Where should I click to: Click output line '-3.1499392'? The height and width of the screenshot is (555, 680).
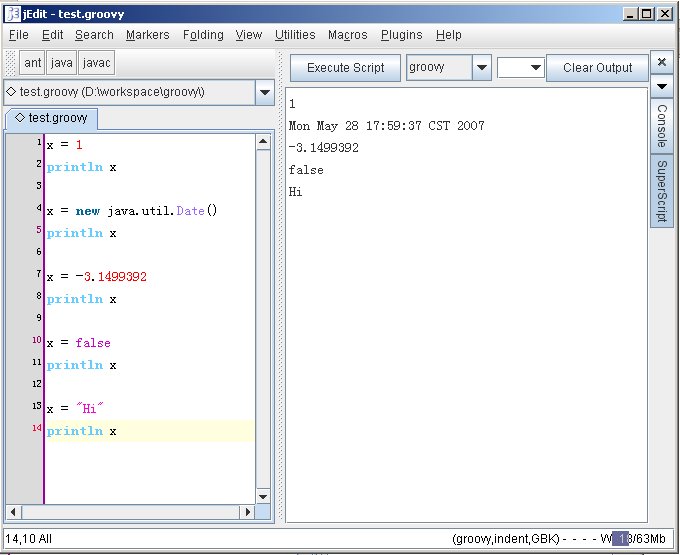tap(324, 148)
